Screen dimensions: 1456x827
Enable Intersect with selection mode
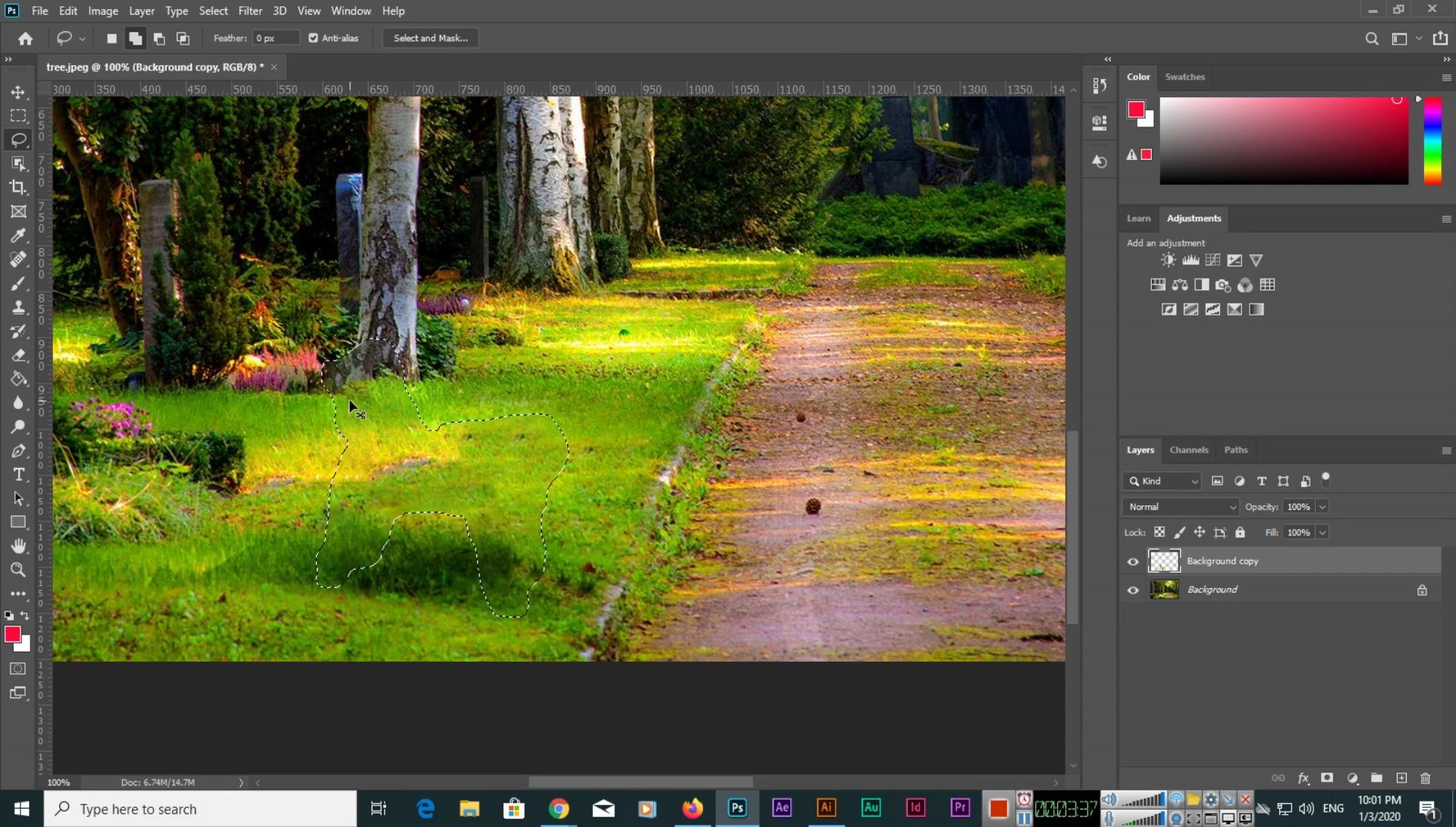[183, 39]
